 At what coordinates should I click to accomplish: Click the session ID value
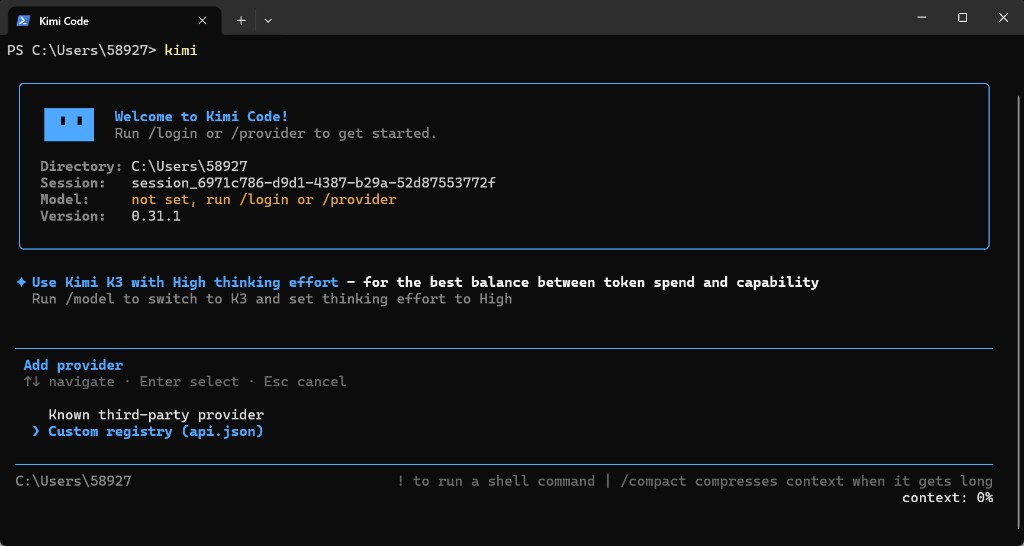[313, 183]
